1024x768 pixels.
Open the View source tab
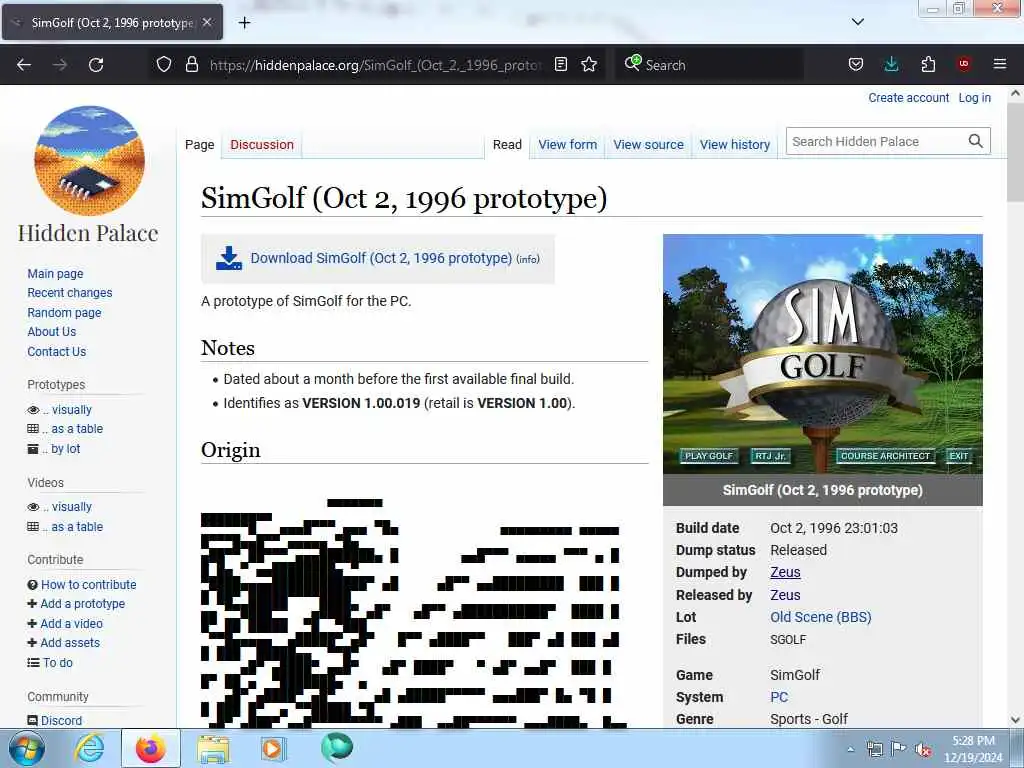[648, 144]
